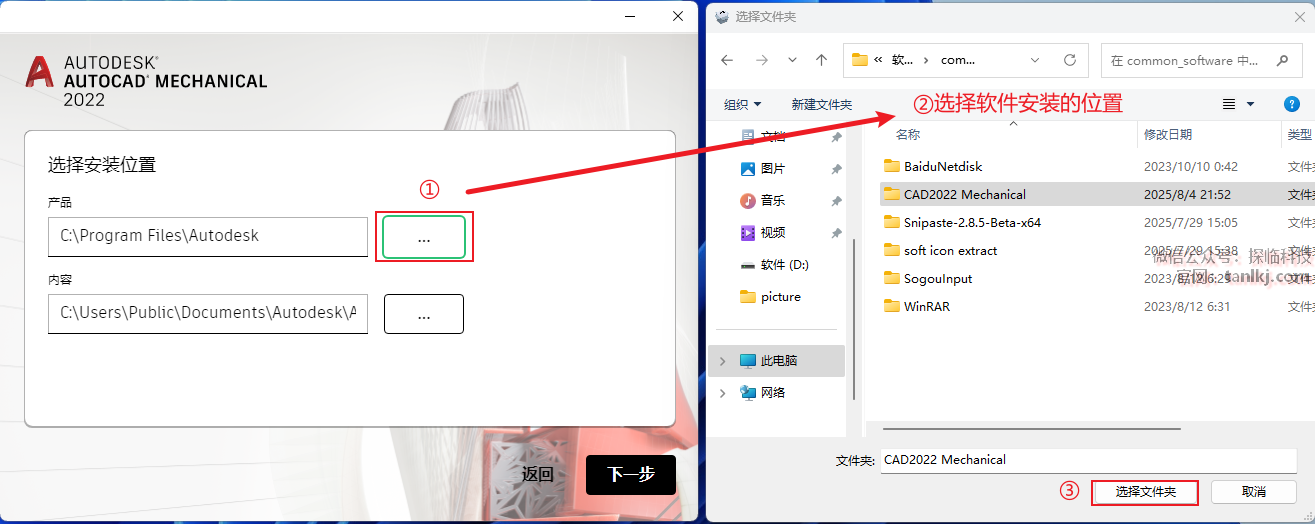Click the date 2023/8/12 6:31 cell
1315x524 pixels.
point(1186,306)
